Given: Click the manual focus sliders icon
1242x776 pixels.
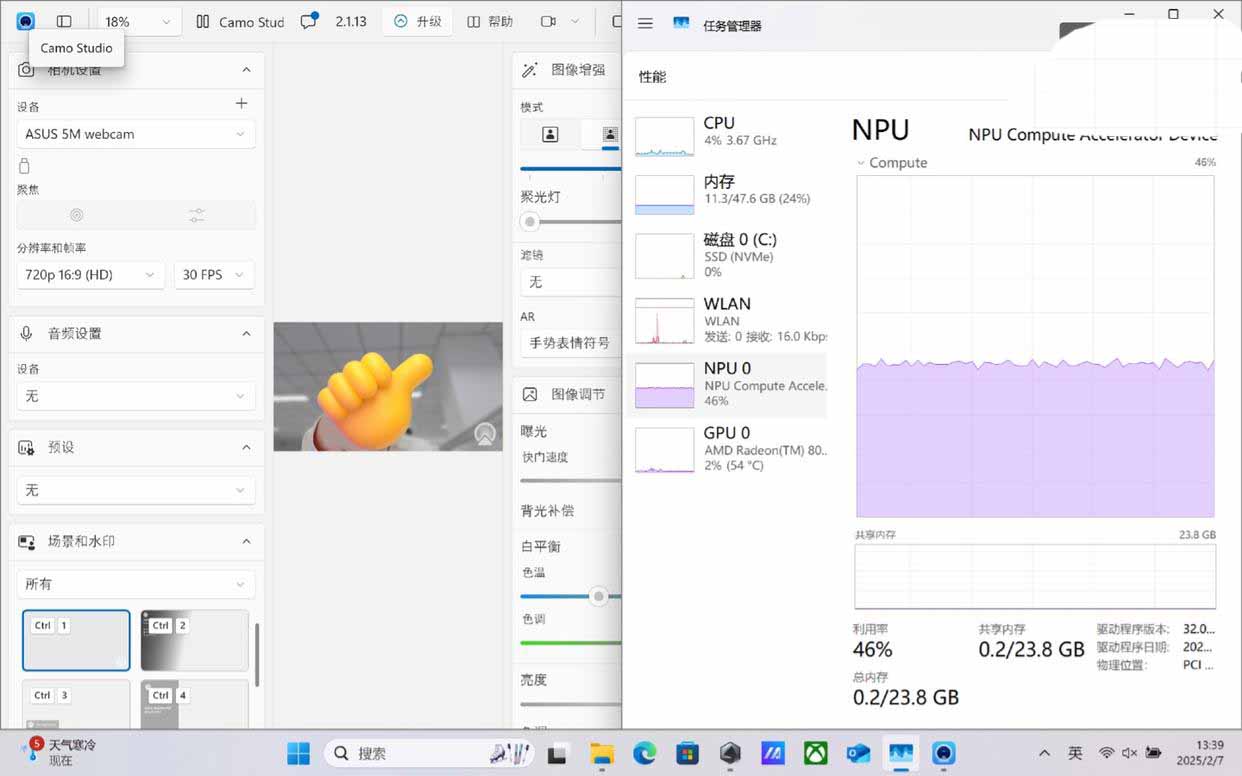Looking at the screenshot, I should [x=196, y=215].
